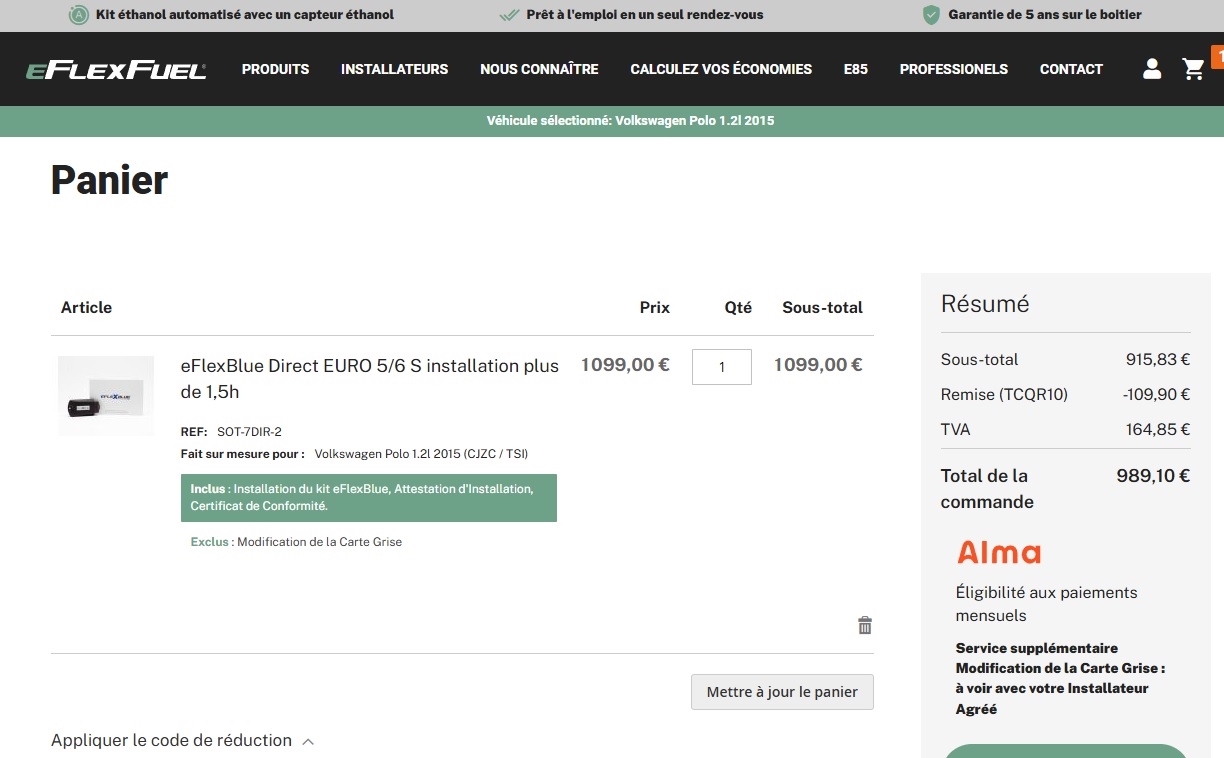This screenshot has width=1224, height=758.
Task: Click Mettre à jour le panier button
Action: tap(782, 692)
